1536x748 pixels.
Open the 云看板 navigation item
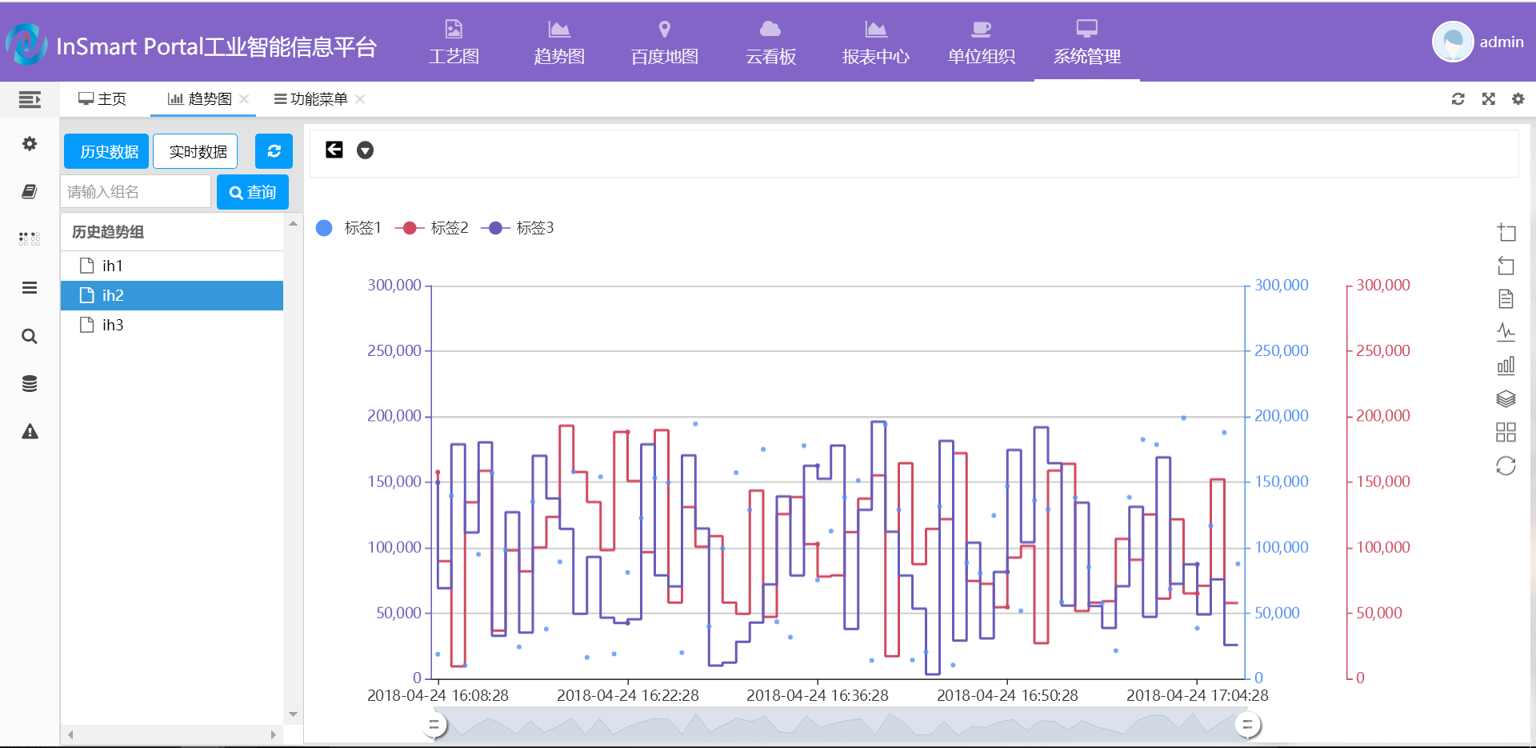coord(771,42)
